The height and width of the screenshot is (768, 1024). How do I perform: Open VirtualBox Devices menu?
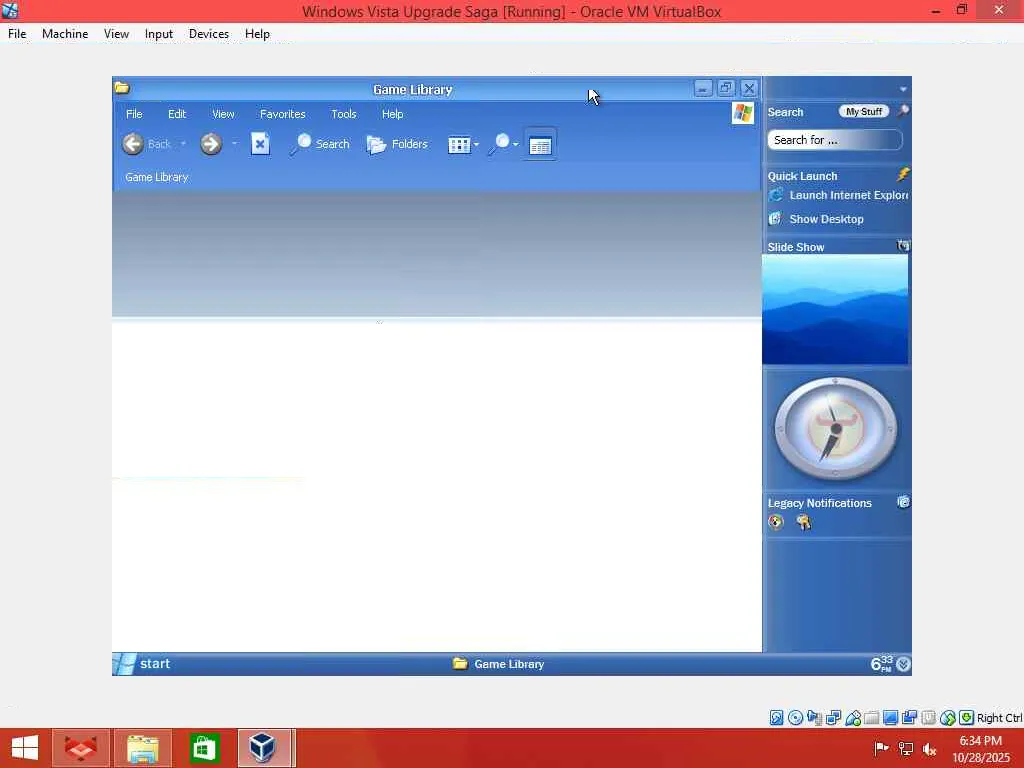pyautogui.click(x=209, y=34)
